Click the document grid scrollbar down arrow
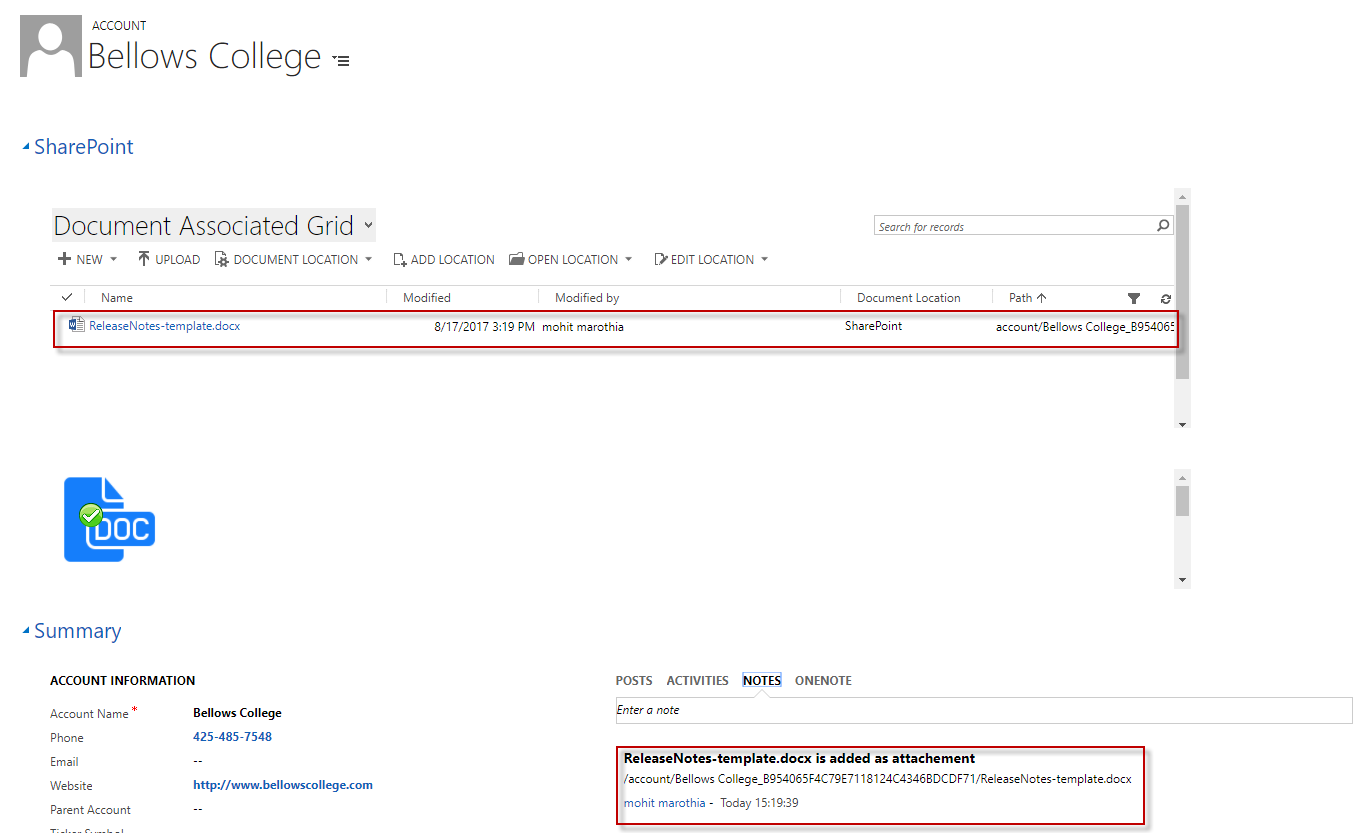The image size is (1362, 833). click(x=1183, y=423)
